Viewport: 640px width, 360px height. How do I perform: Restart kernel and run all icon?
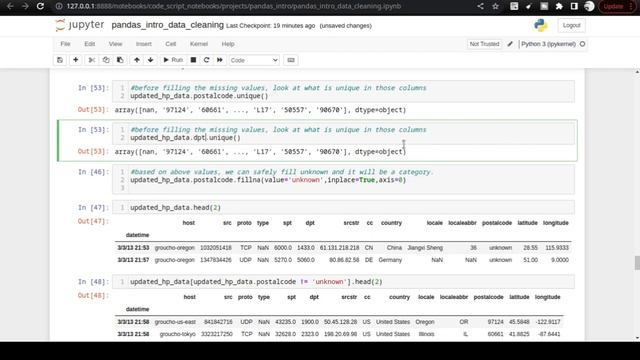pyautogui.click(x=220, y=60)
